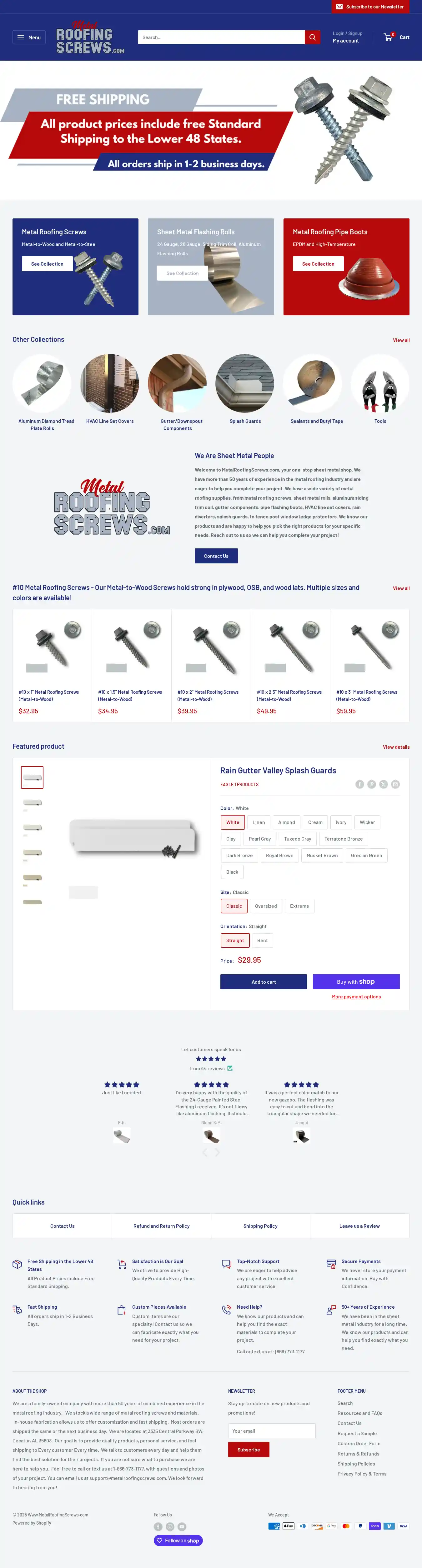This screenshot has height=1568, width=422.
Task: Open the footer Instagram icon
Action: 170,1526
